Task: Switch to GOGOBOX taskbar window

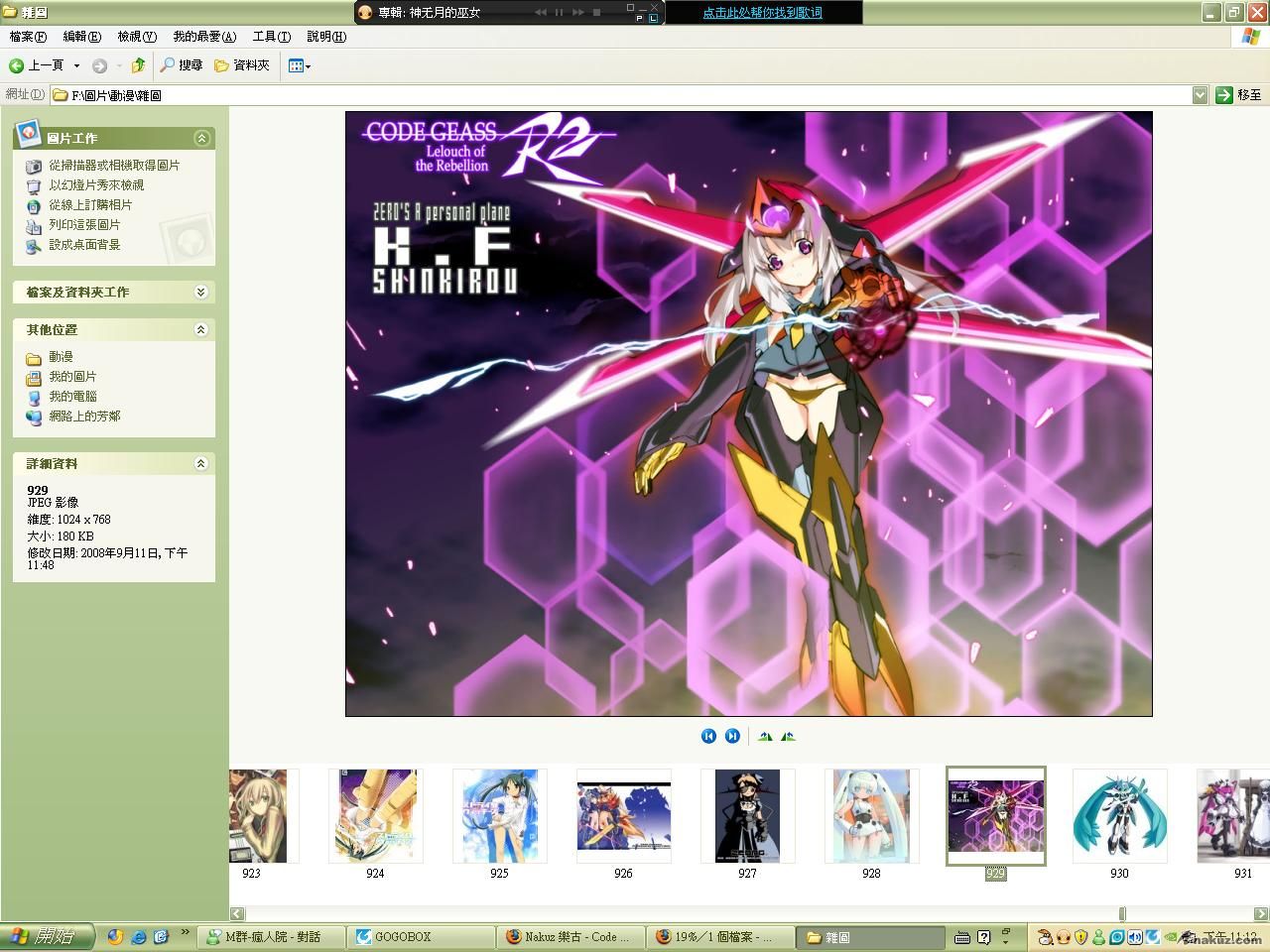Action: coord(421,937)
